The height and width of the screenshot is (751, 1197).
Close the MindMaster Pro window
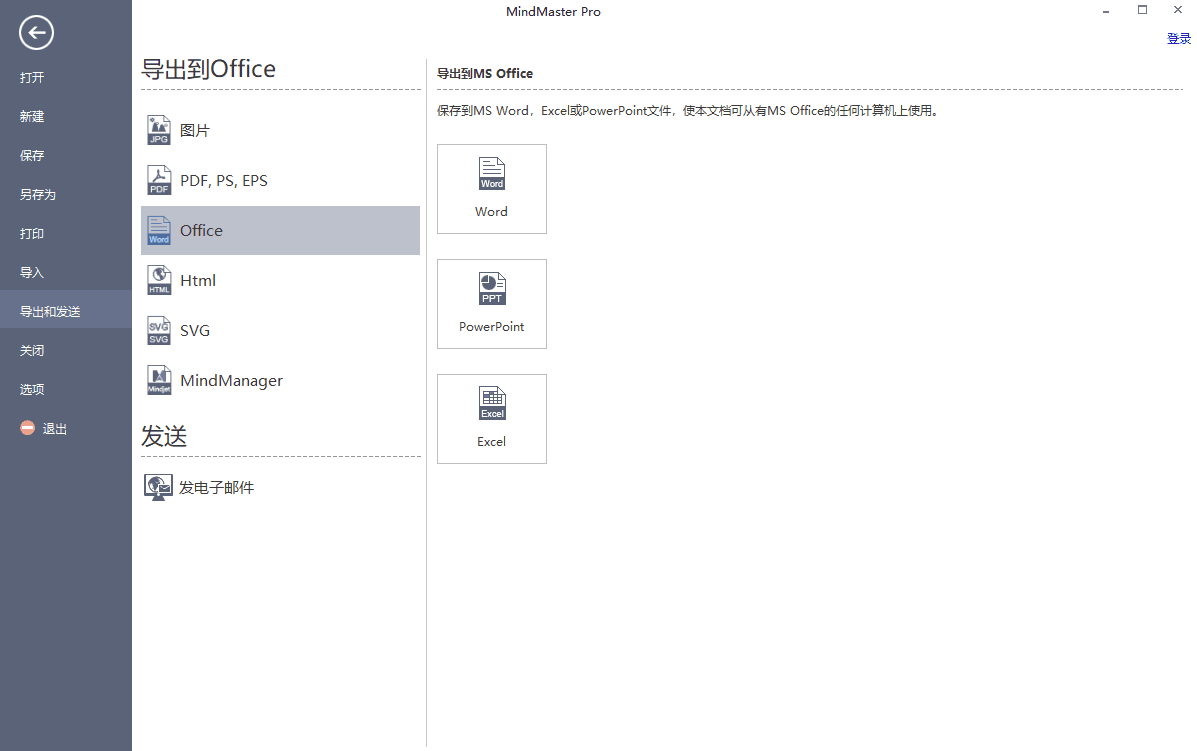pos(1178,10)
